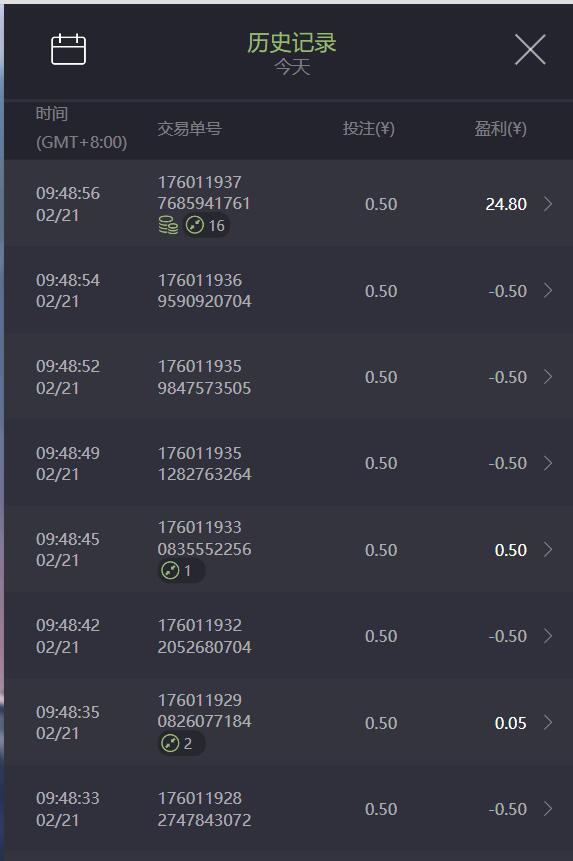This screenshot has height=861, width=573.
Task: Click the free spins badge showing 1
Action: tap(182, 571)
